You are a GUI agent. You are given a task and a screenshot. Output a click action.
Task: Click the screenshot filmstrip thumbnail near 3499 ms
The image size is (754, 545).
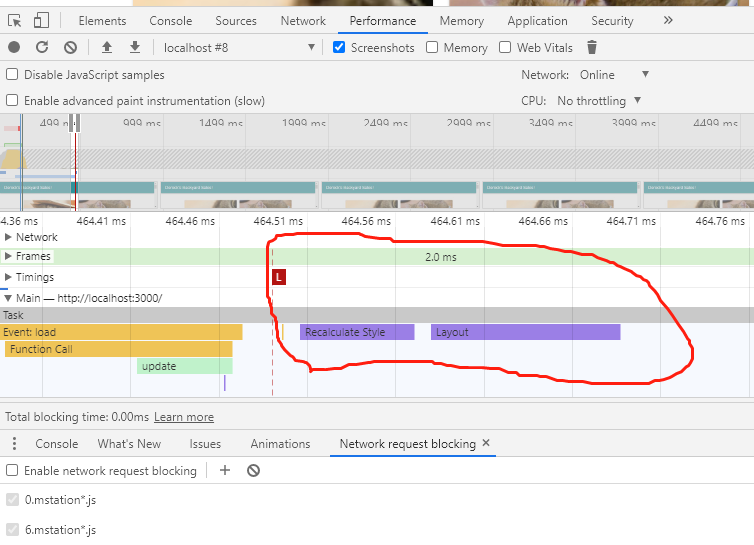(560, 195)
